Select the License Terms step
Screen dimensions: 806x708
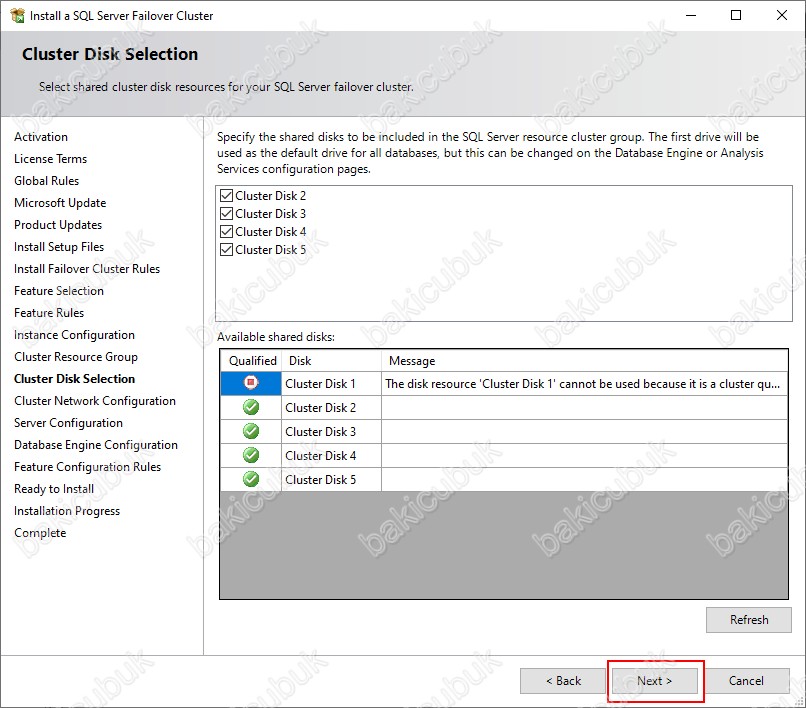[50, 159]
